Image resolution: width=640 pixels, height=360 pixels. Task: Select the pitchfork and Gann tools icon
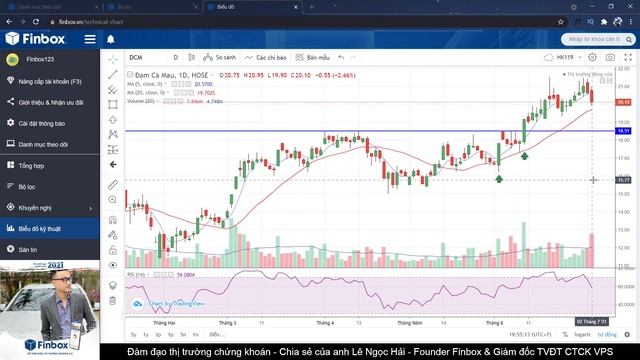[113, 89]
